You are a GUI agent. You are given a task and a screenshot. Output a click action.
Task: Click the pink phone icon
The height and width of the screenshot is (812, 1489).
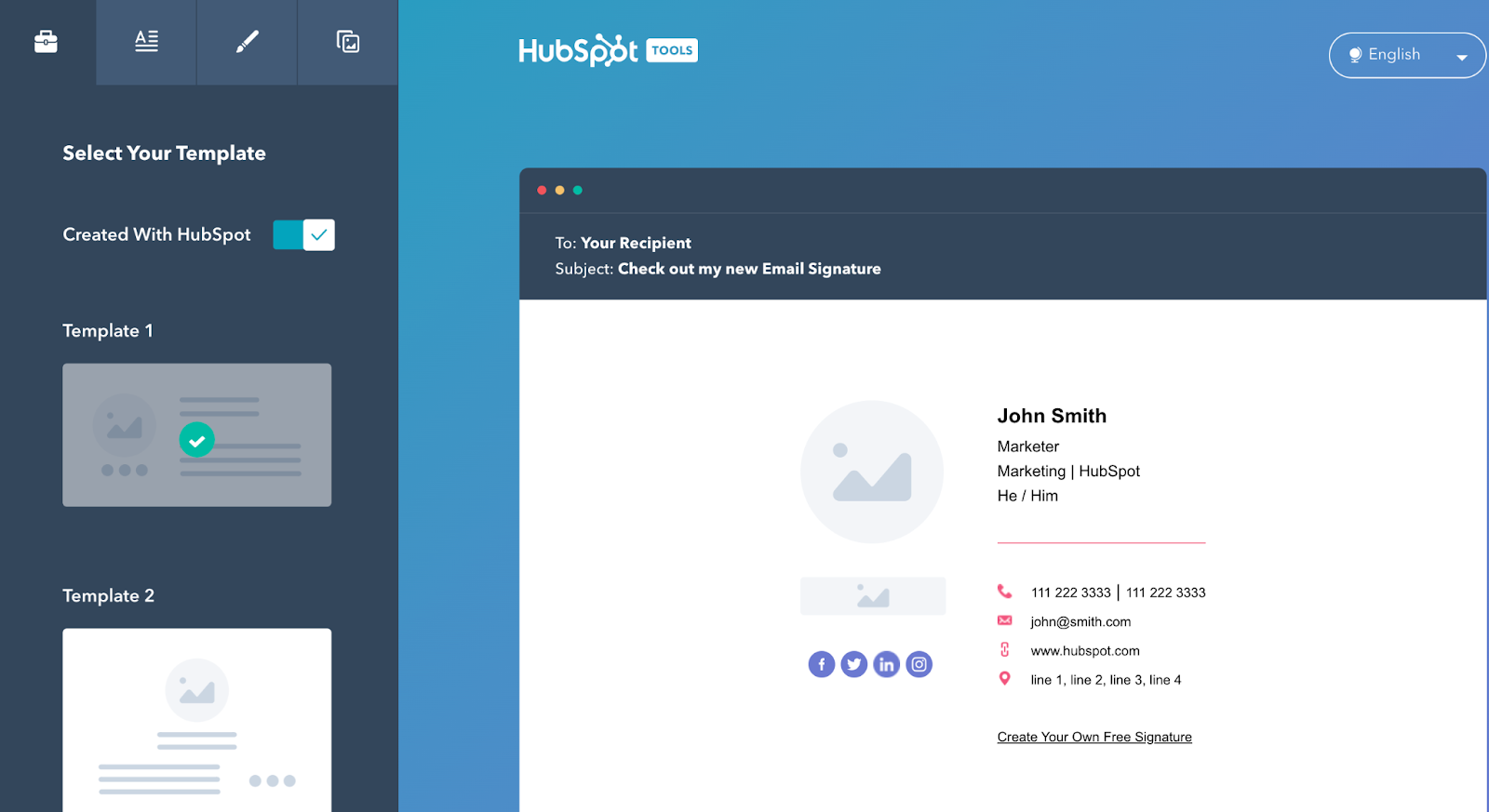click(1005, 592)
